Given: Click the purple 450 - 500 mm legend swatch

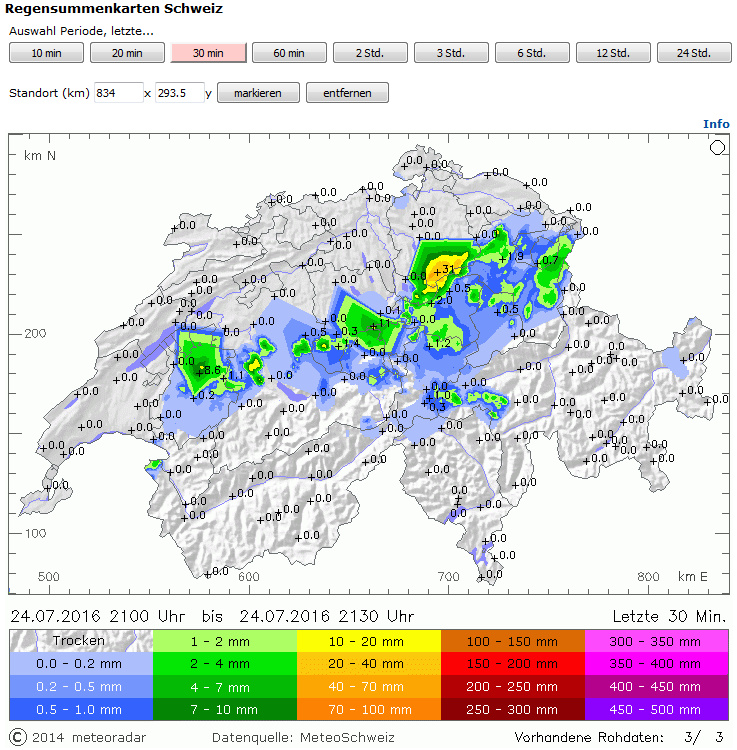Looking at the screenshot, I should click(656, 709).
